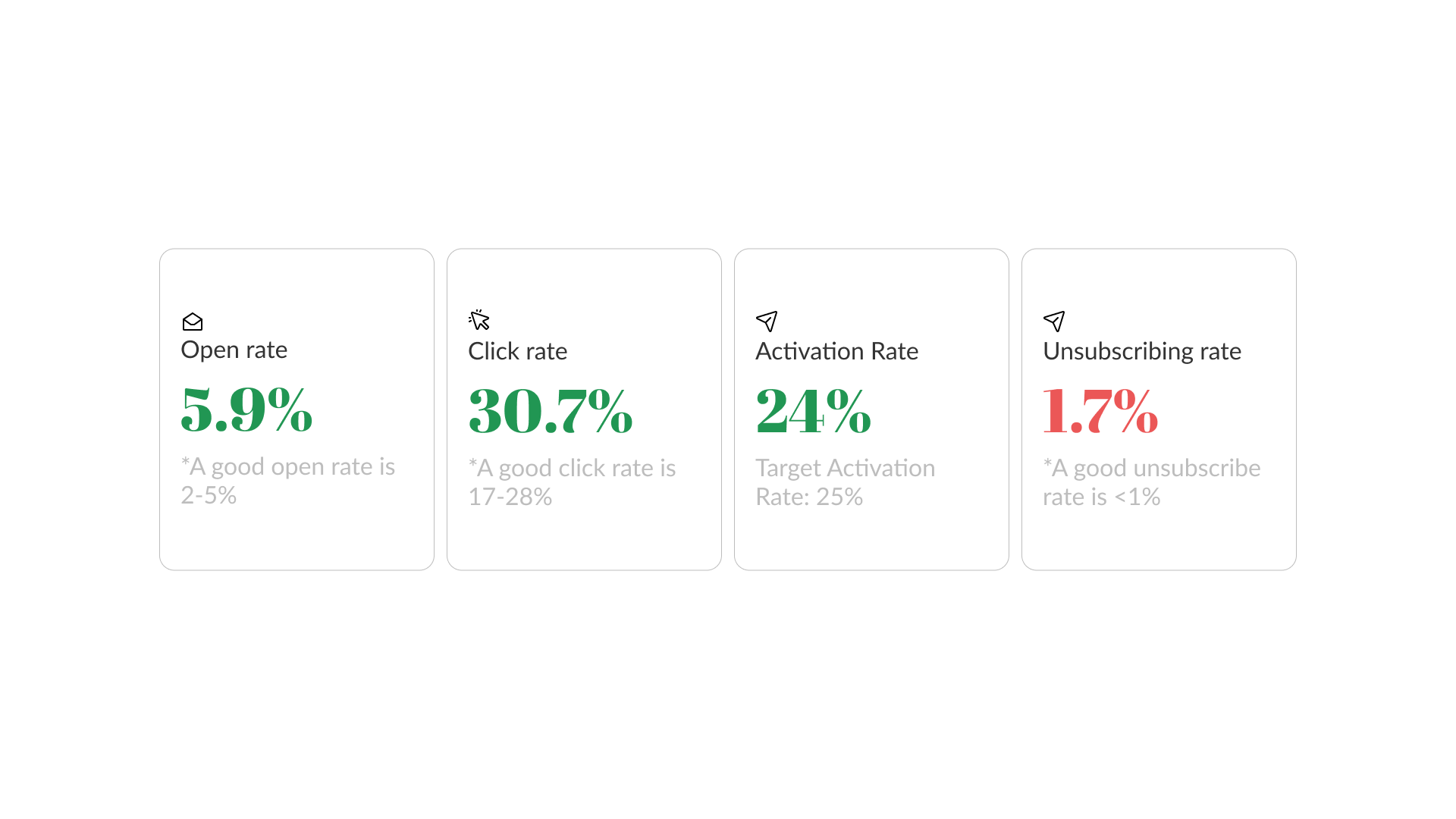The width and height of the screenshot is (1456, 819).
Task: Select the Click rate label
Action: pos(517,351)
